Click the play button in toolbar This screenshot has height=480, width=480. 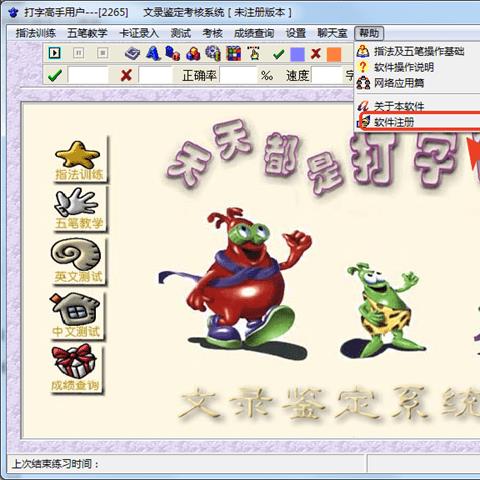point(54,53)
